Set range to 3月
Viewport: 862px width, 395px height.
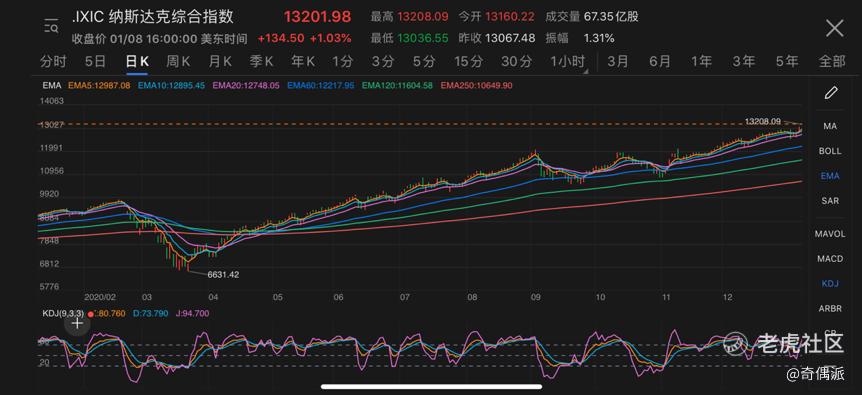tap(618, 62)
